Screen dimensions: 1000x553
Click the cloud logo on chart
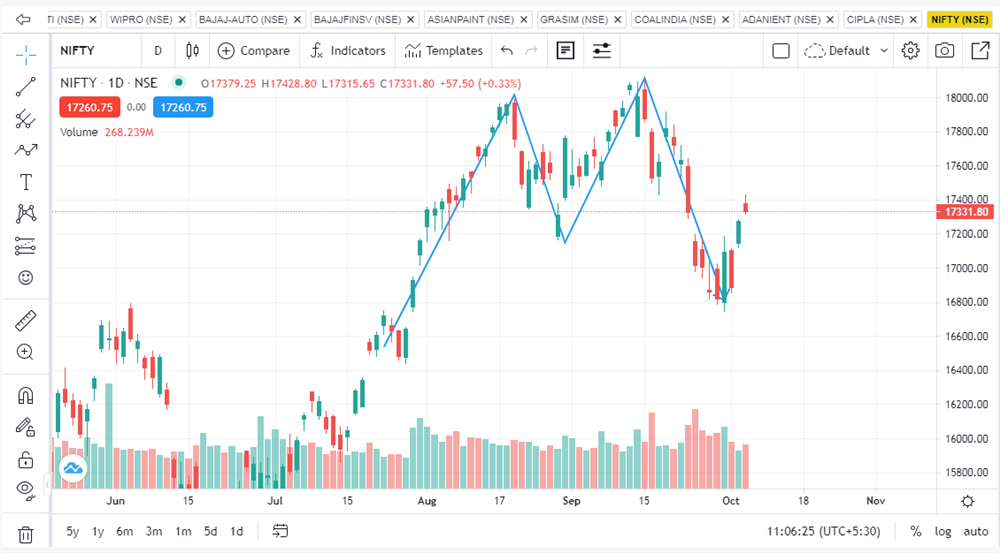pos(73,469)
